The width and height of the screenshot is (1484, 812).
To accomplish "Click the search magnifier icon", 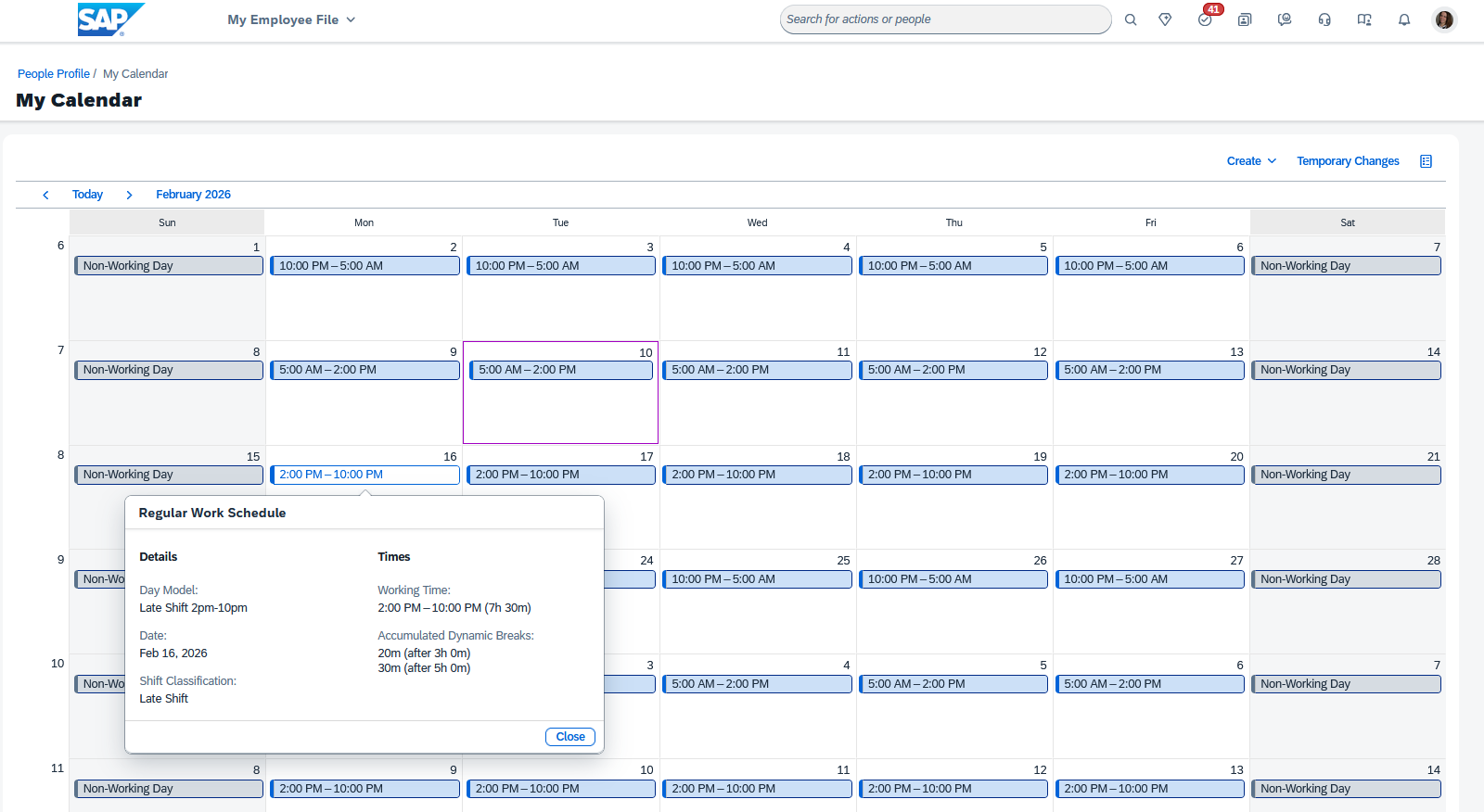I will (1131, 19).
